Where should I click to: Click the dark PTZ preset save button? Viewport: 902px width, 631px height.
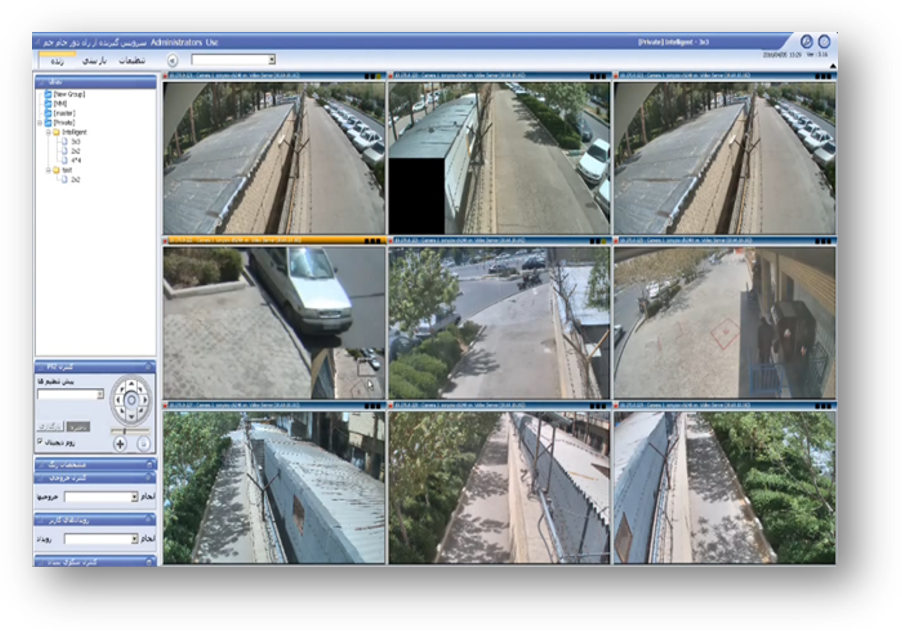[x=78, y=427]
